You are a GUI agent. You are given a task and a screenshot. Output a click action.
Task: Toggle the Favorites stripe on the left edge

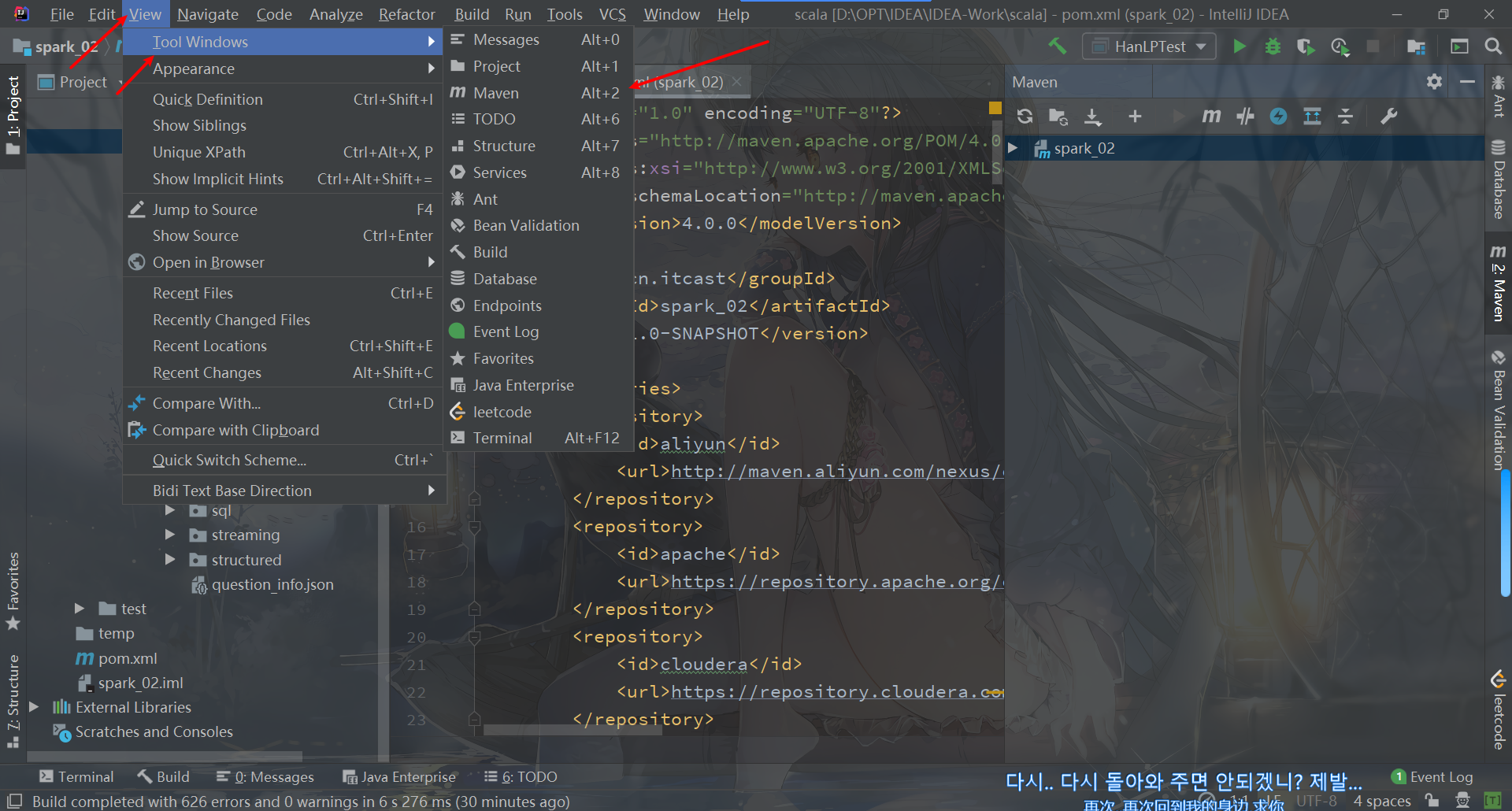point(13,591)
